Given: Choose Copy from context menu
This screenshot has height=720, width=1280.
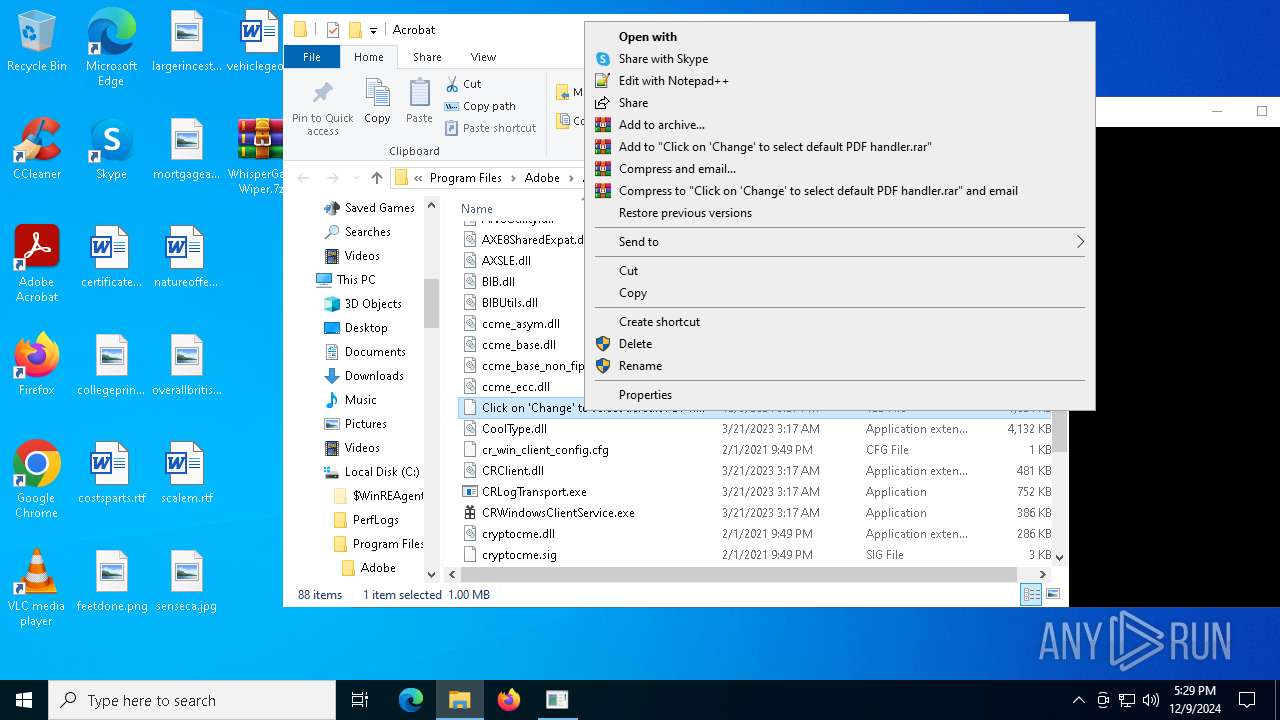Looking at the screenshot, I should pos(840,293).
